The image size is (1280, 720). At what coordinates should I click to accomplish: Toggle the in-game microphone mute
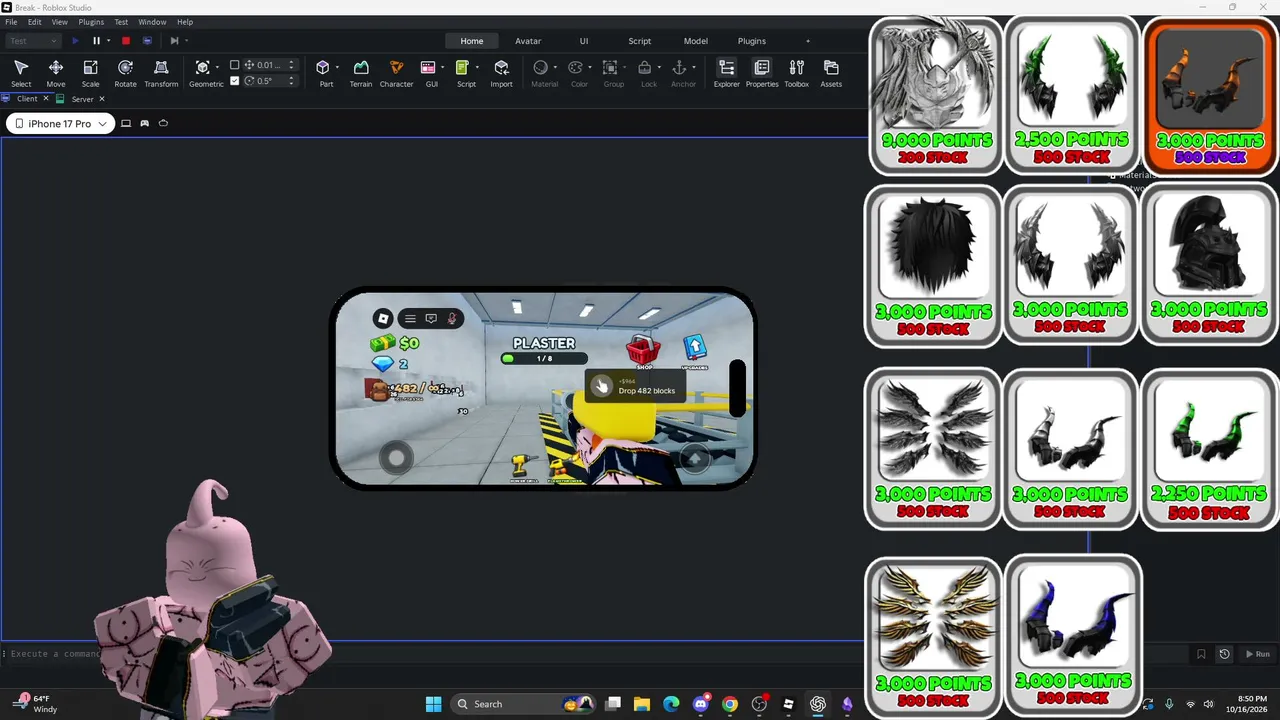(x=452, y=319)
